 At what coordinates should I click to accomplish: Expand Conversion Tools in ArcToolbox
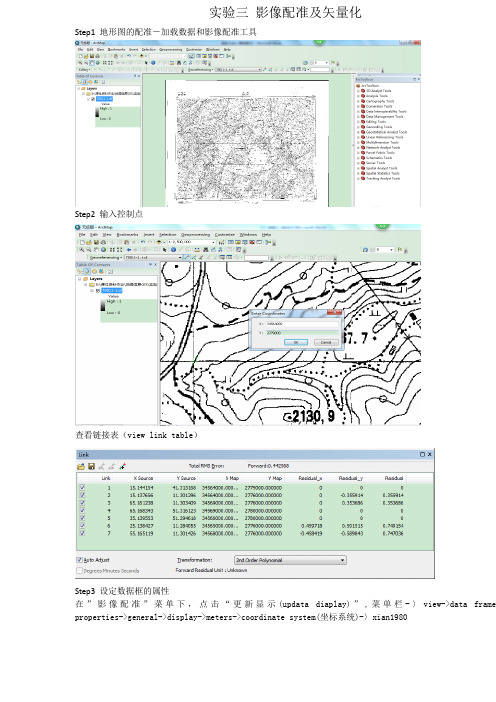coord(358,106)
